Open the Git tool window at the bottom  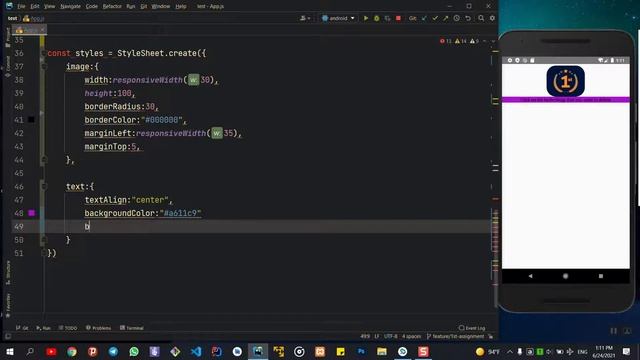[22, 328]
